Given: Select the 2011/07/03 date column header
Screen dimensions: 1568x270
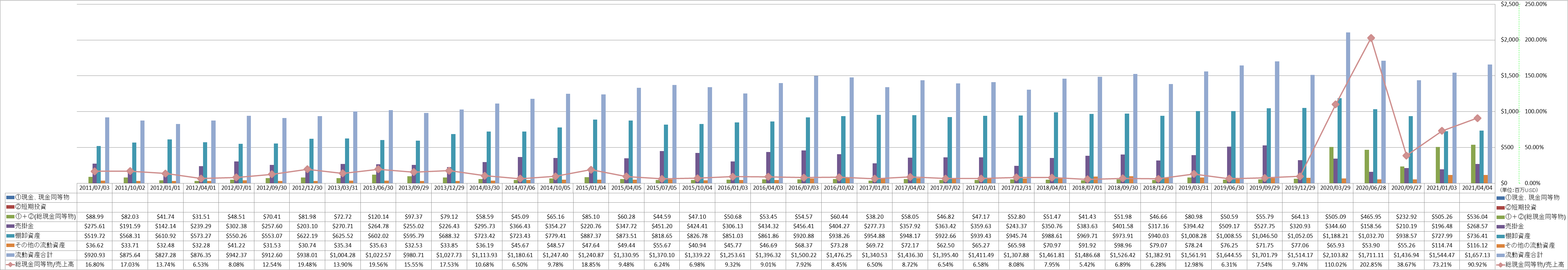Looking at the screenshot, I should click(95, 188).
